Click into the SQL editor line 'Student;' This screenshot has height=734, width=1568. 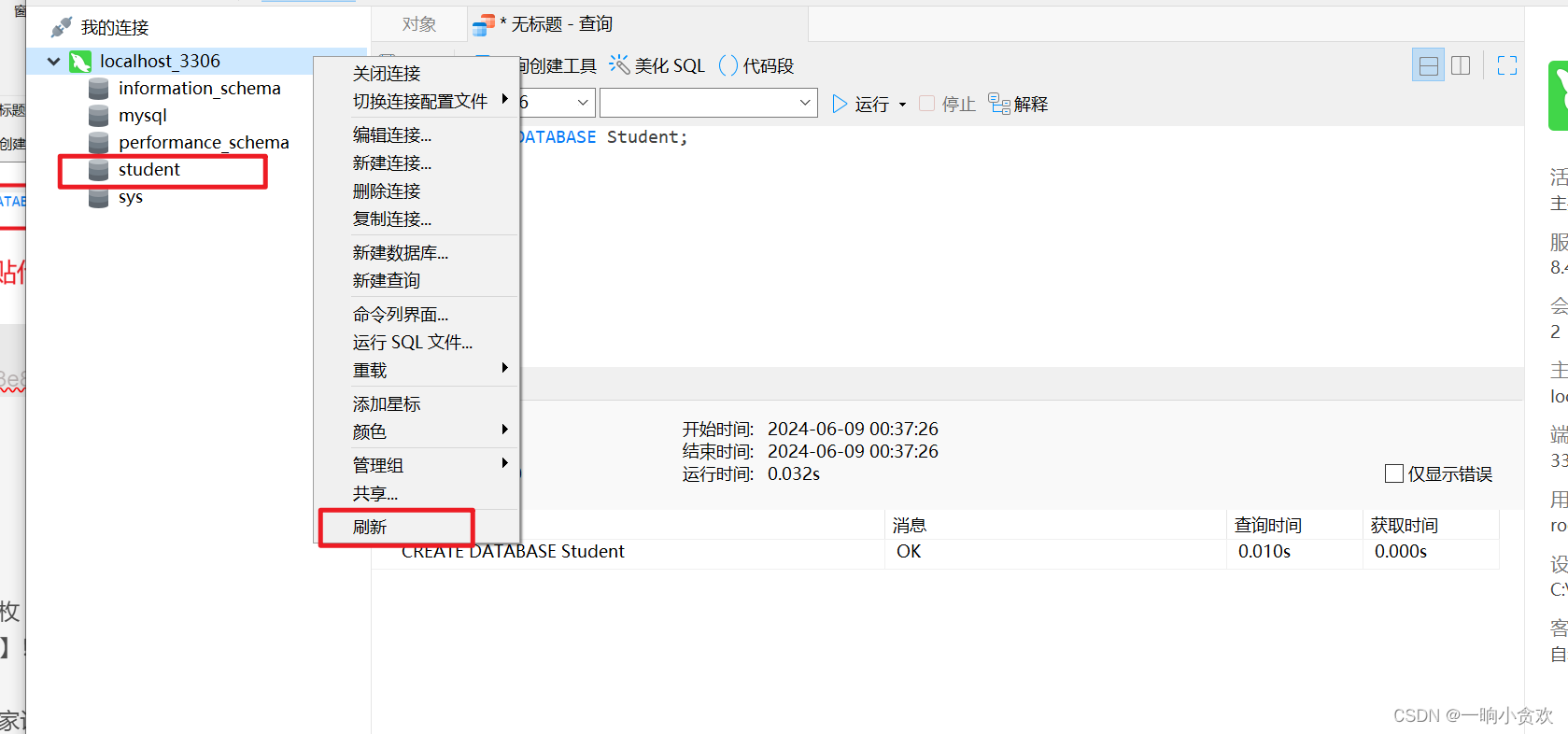point(647,137)
